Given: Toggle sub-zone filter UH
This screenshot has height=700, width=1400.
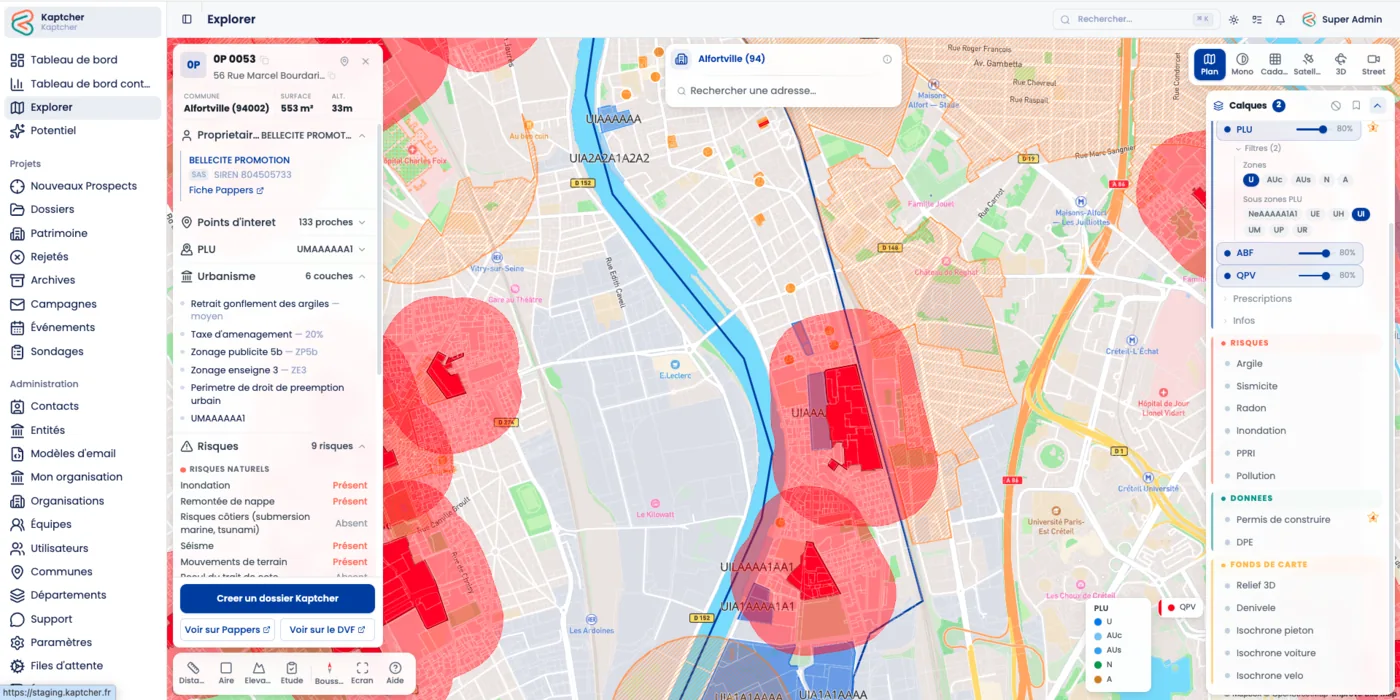Looking at the screenshot, I should [x=1338, y=214].
